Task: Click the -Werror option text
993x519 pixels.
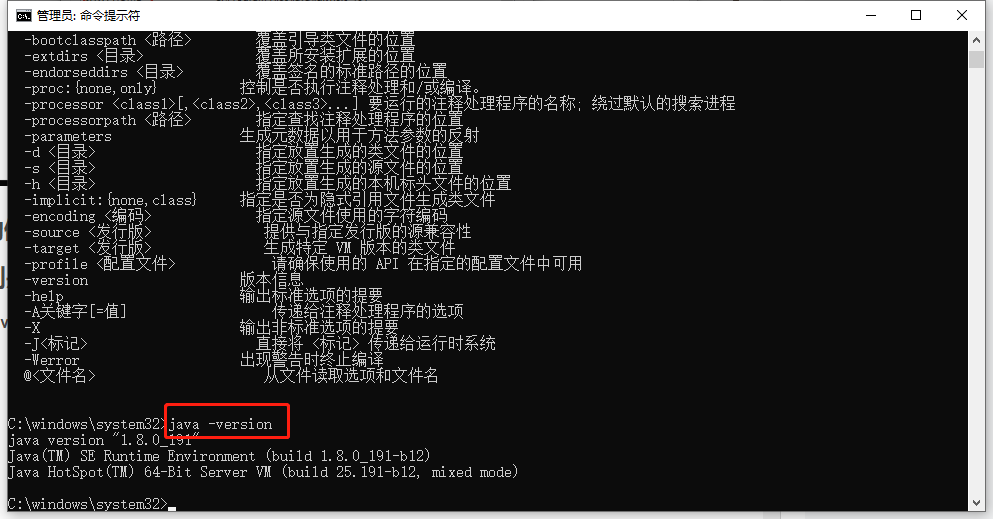Action: [x=52, y=360]
